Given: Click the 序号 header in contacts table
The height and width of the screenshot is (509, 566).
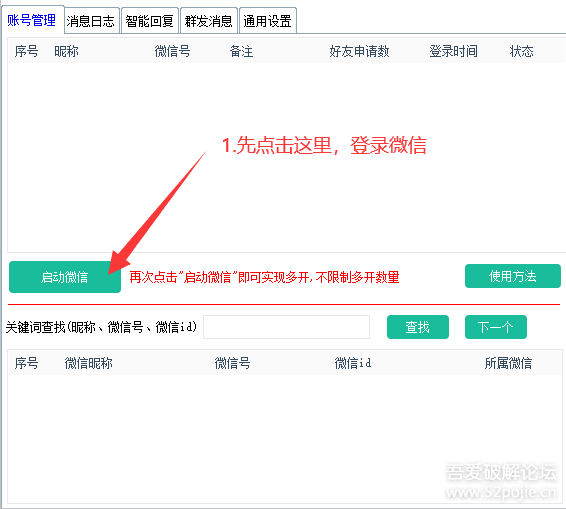Looking at the screenshot, I should (x=26, y=363).
